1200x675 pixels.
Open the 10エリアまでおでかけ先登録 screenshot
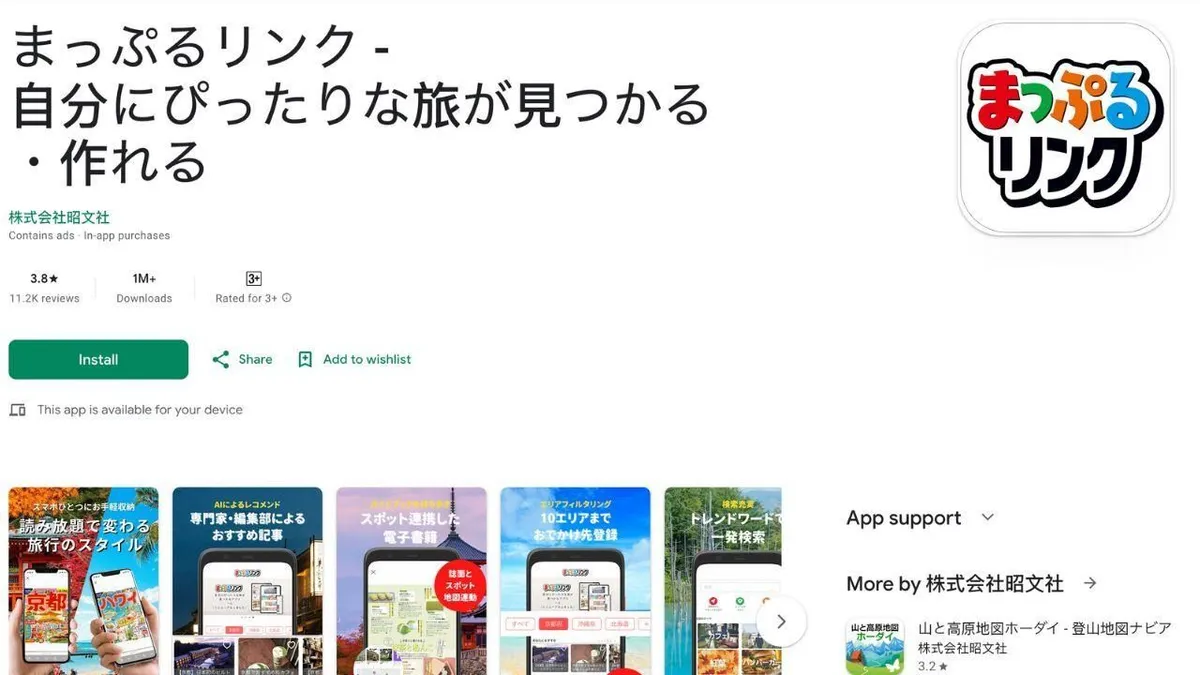(576, 581)
